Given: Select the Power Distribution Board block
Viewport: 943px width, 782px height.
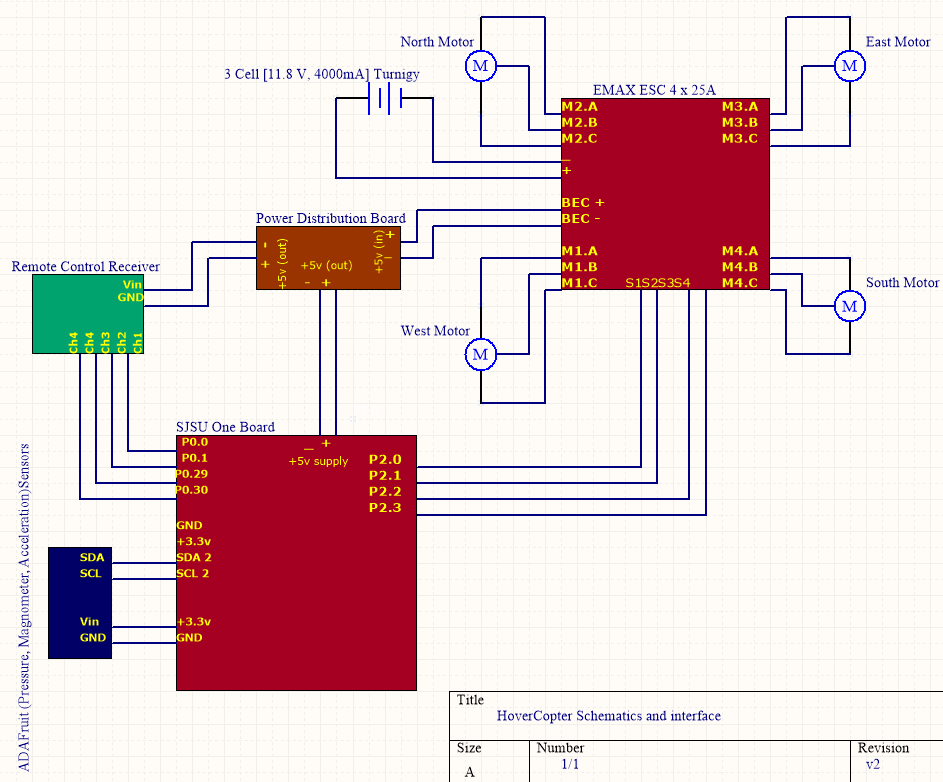Looking at the screenshot, I should tap(328, 258).
